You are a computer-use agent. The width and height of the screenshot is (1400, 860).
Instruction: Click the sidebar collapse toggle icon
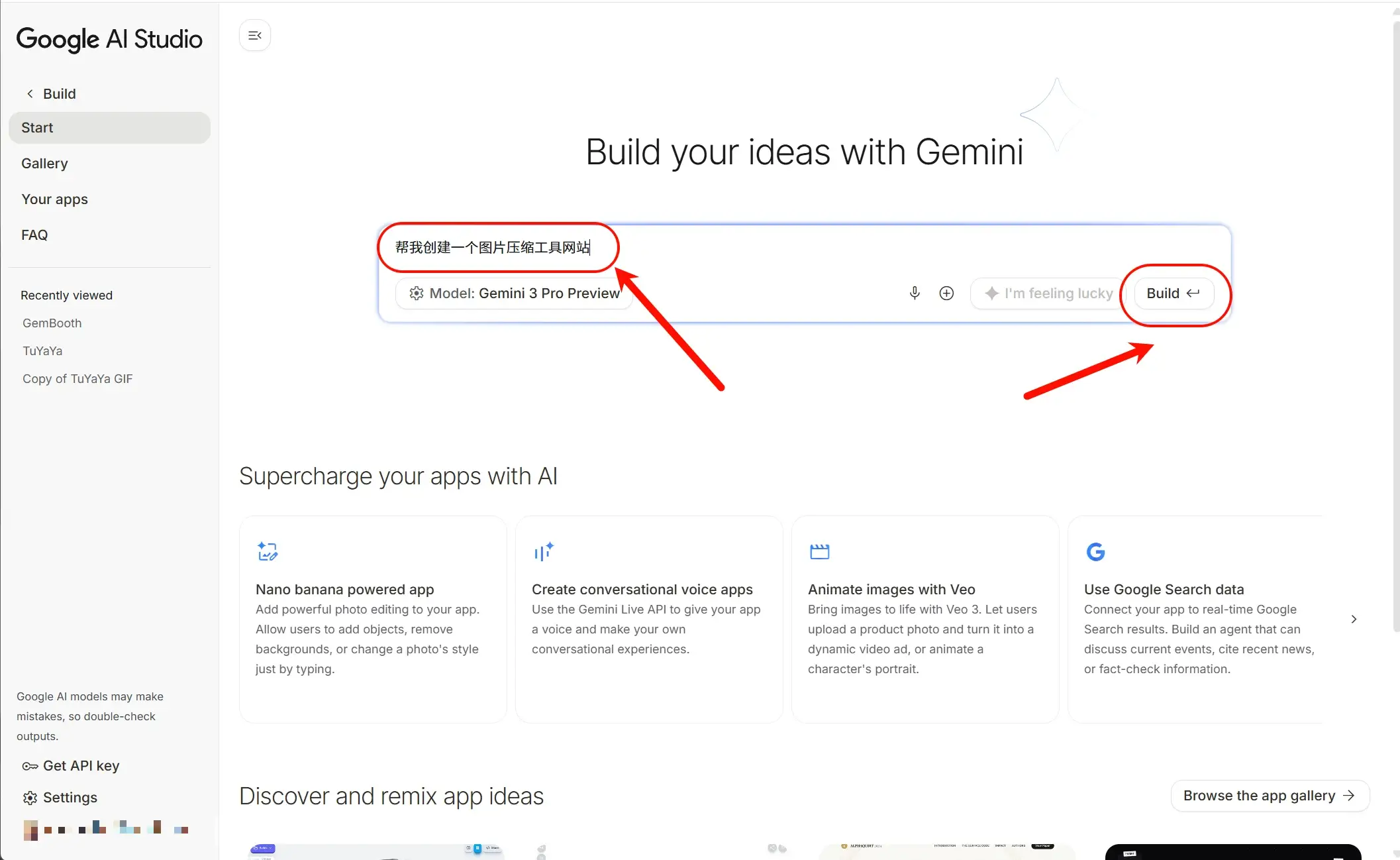(x=255, y=36)
